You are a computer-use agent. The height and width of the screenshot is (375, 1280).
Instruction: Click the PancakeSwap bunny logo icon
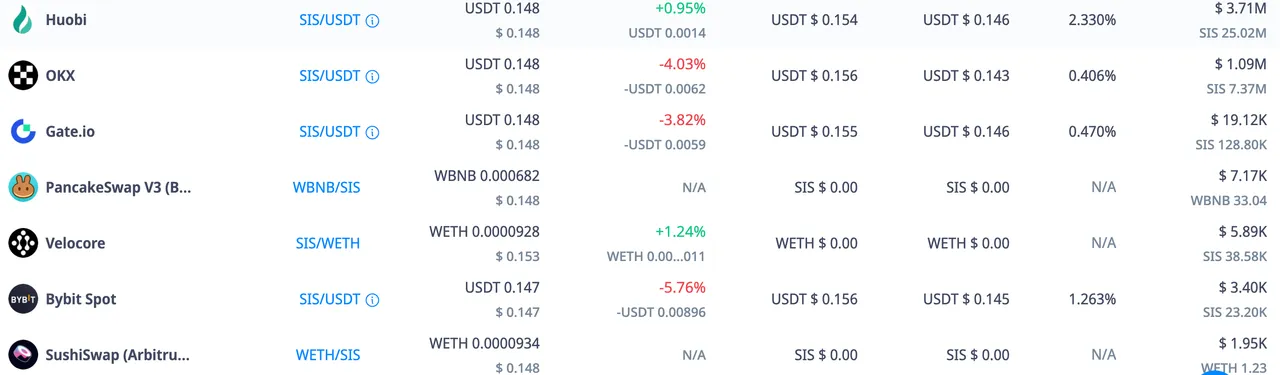pyautogui.click(x=23, y=187)
